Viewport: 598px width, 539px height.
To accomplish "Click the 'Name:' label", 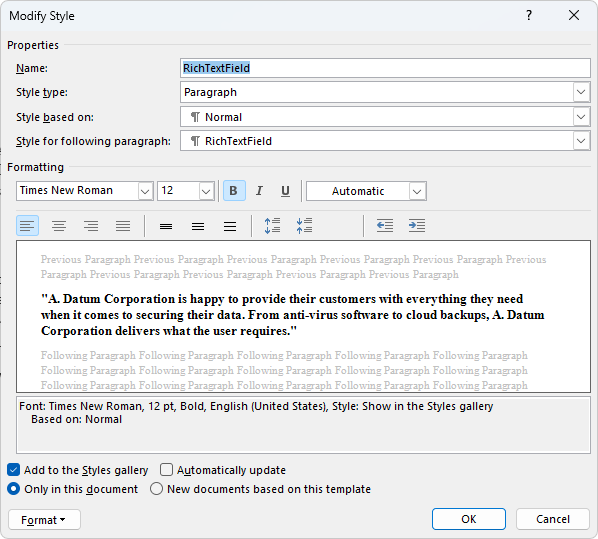I will click(32, 68).
